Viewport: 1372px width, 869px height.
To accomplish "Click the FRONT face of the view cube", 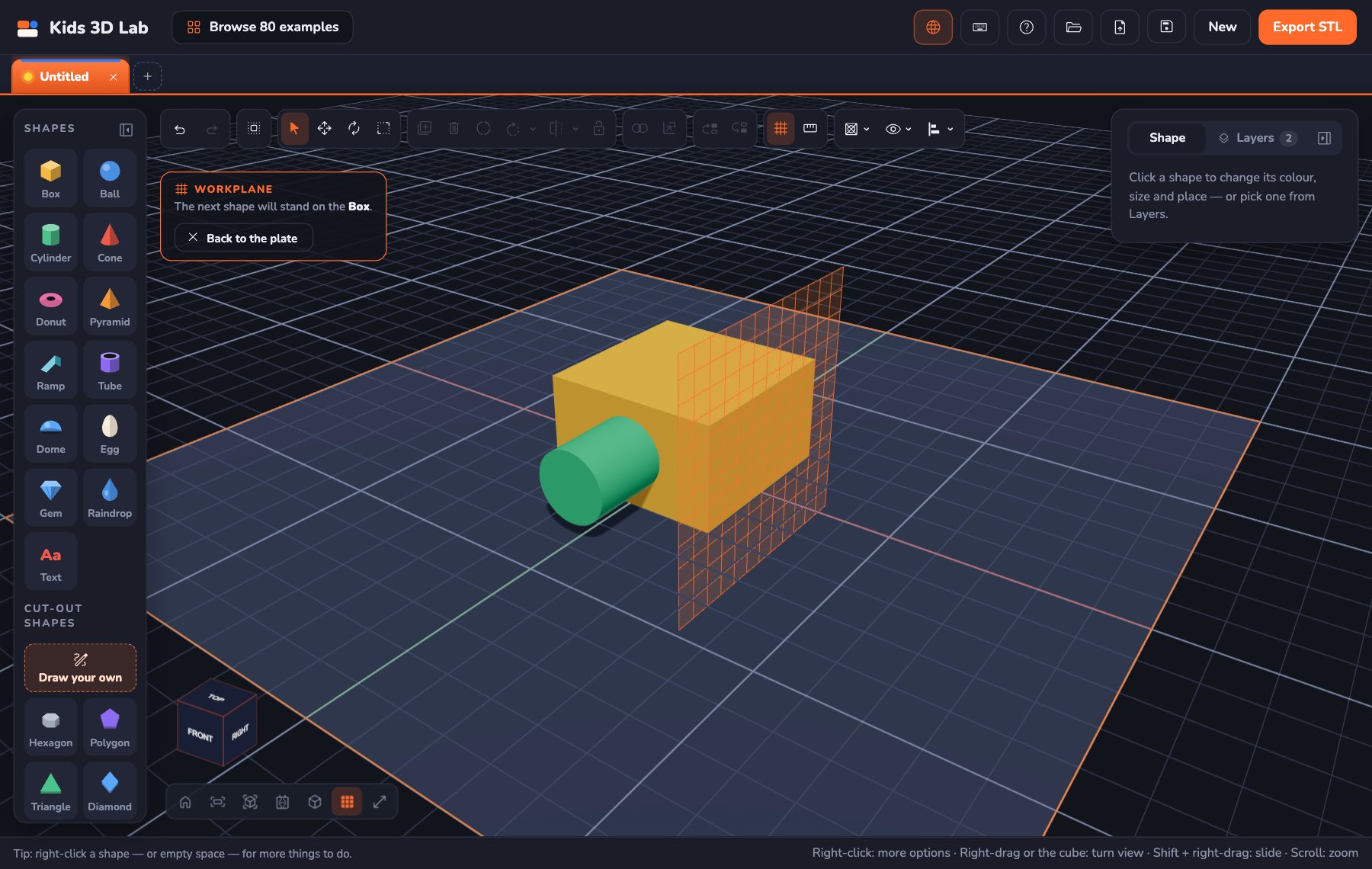I will point(200,734).
